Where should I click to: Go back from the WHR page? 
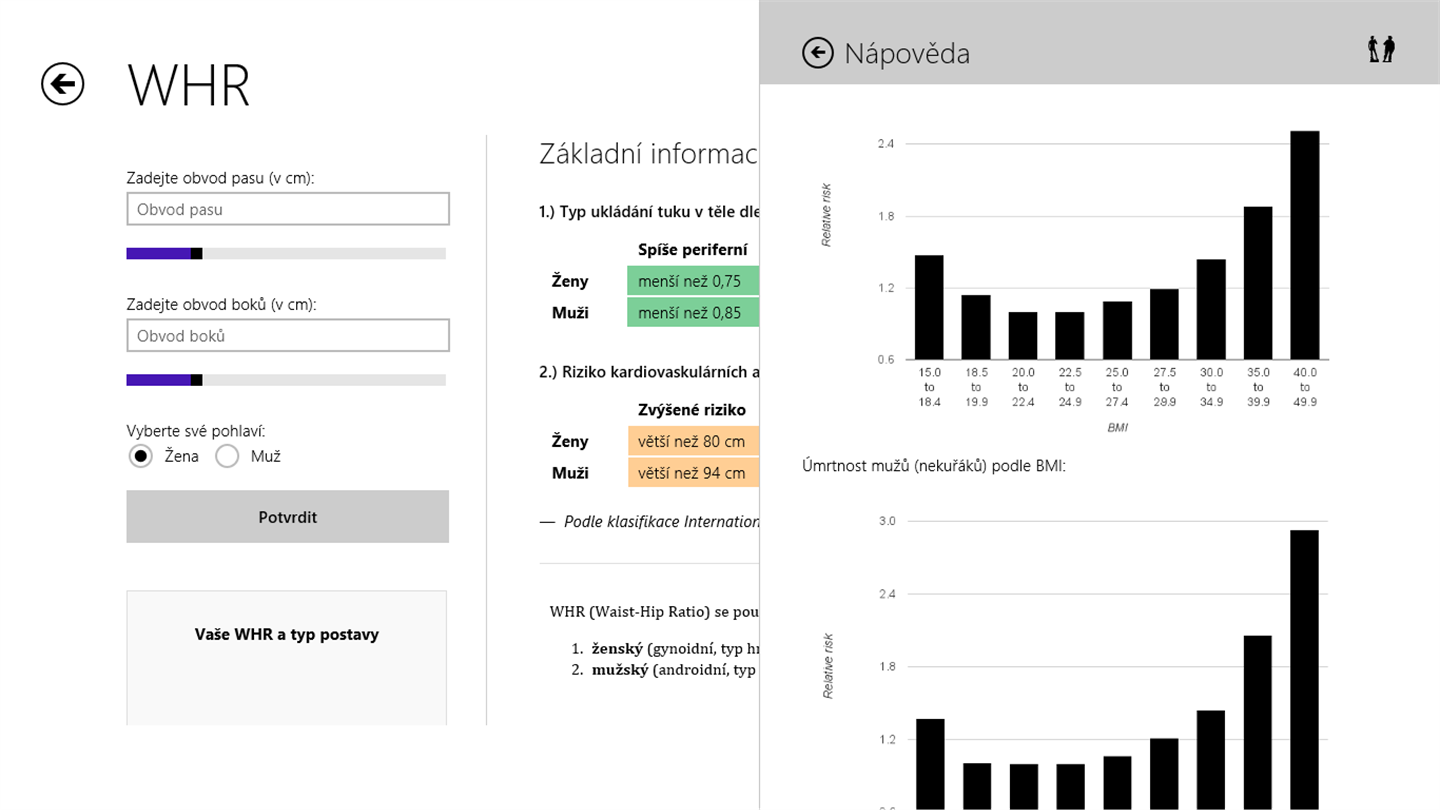(62, 84)
